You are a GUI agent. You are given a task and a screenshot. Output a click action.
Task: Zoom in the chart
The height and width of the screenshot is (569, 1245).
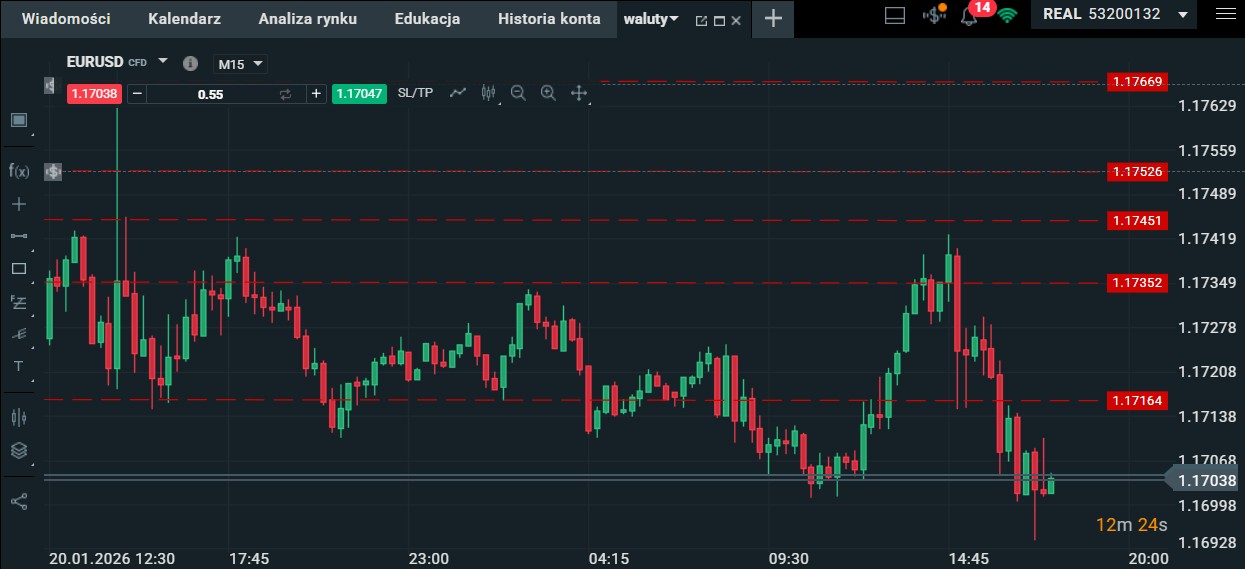pos(548,93)
